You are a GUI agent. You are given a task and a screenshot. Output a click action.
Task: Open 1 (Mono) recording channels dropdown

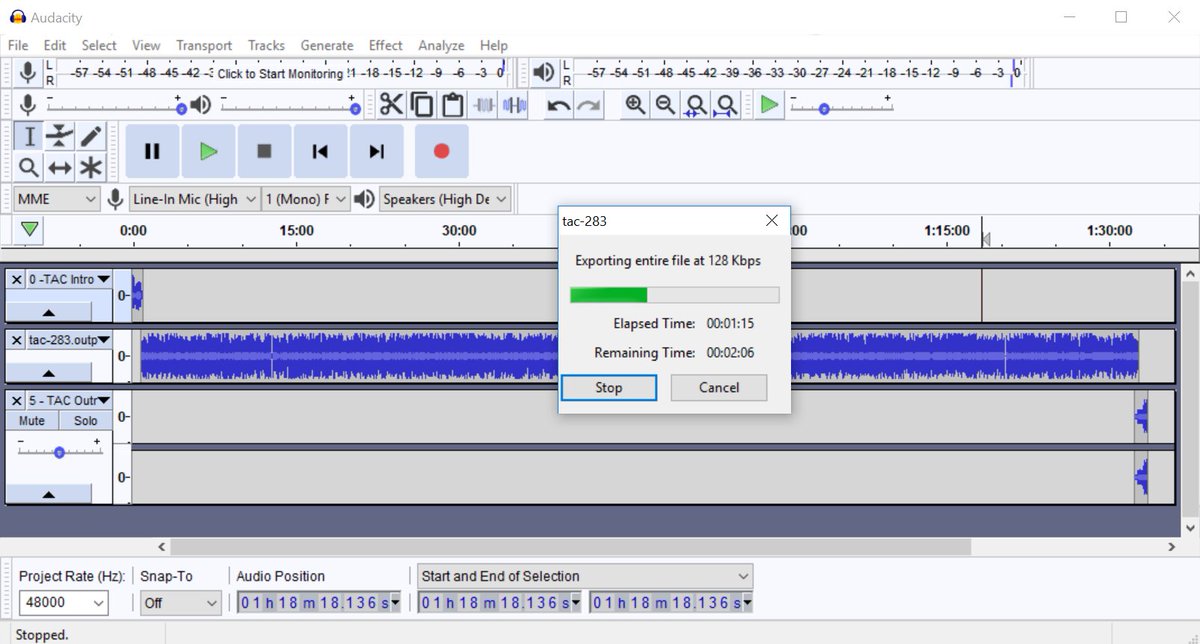tap(305, 199)
